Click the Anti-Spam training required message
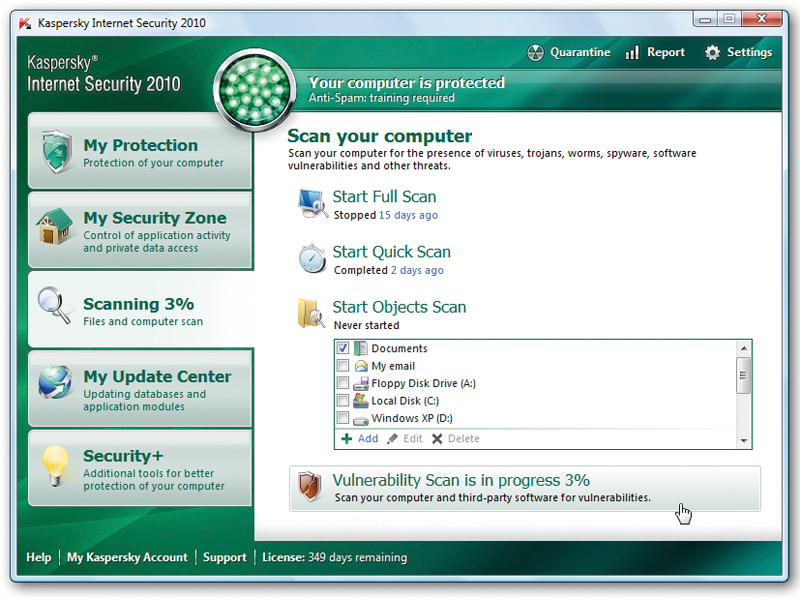 [x=382, y=98]
